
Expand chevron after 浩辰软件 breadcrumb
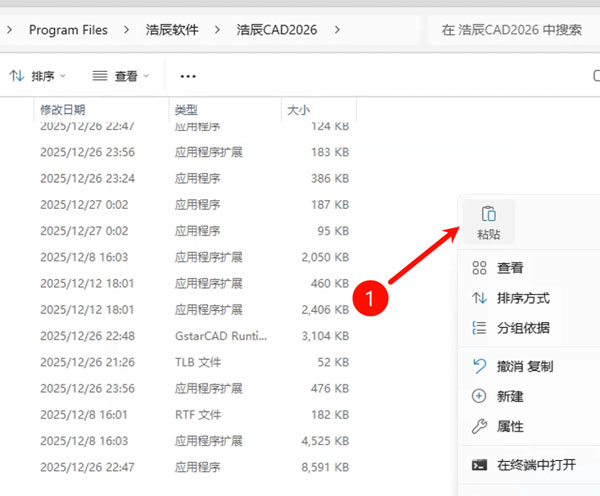[217, 30]
